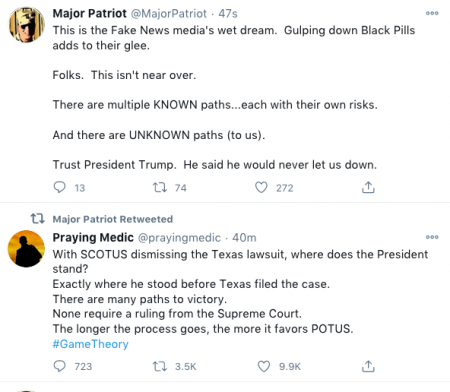
Task: Share Major Patriot's tweet
Action: [x=368, y=187]
